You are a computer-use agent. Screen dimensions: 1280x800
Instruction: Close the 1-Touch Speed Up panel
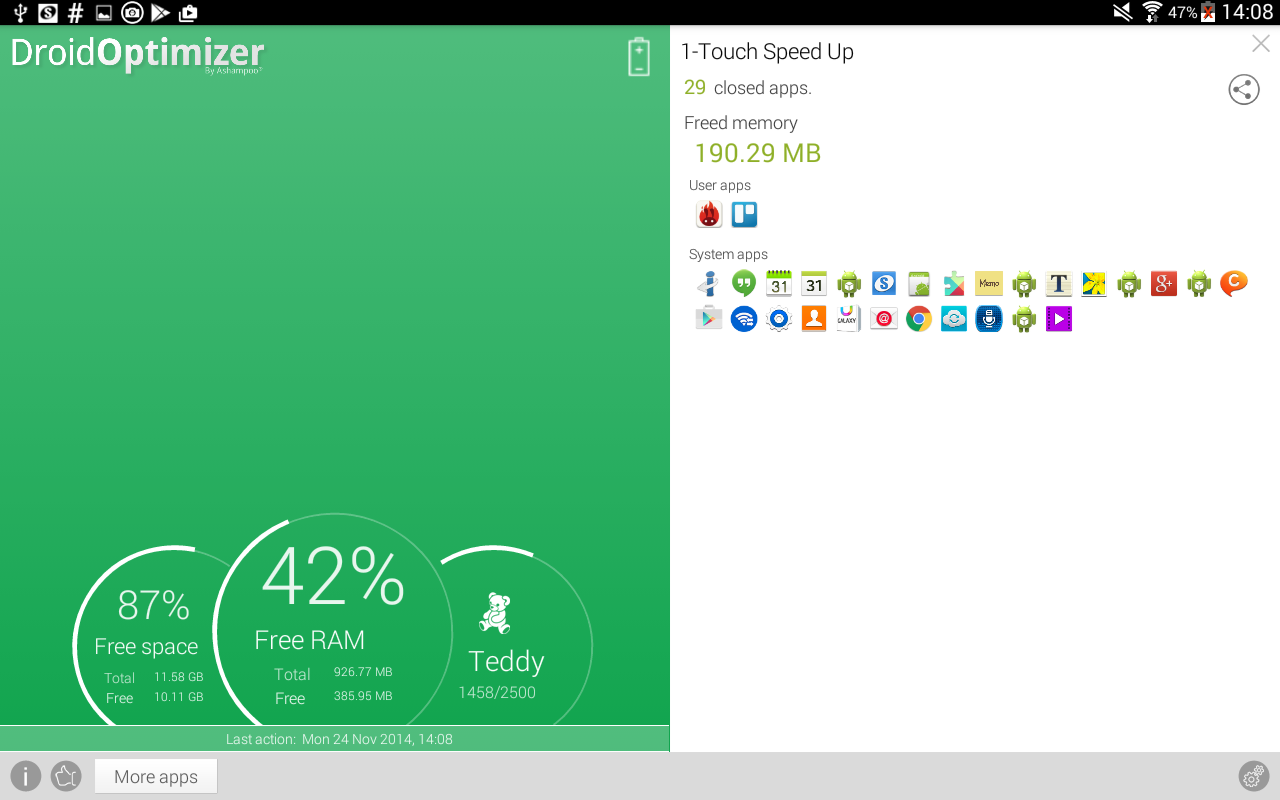[1261, 44]
